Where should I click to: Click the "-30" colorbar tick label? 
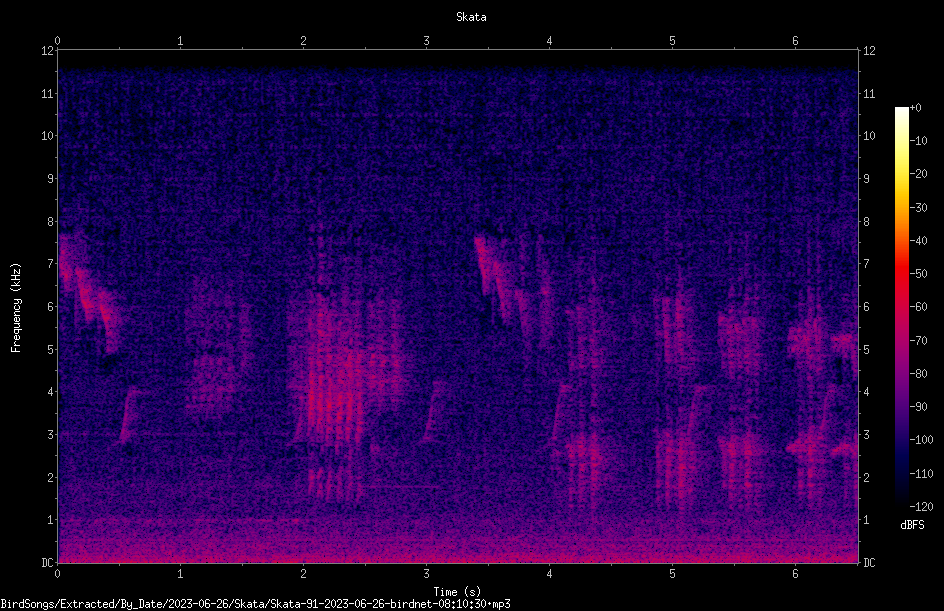pyautogui.click(x=919, y=208)
